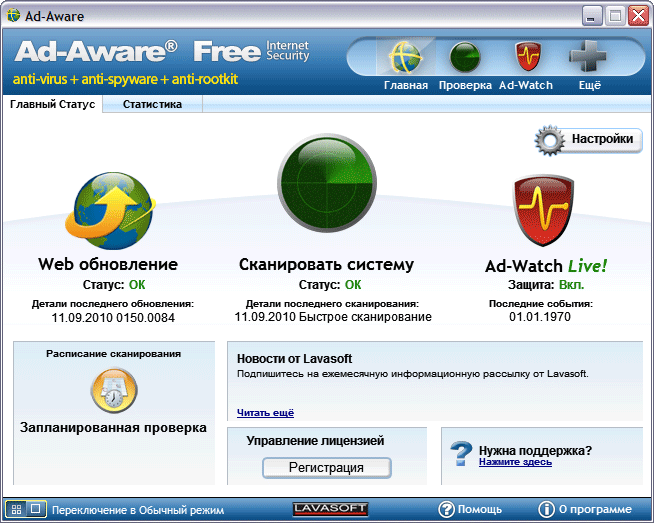Switch to Статистика tab

click(x=152, y=104)
